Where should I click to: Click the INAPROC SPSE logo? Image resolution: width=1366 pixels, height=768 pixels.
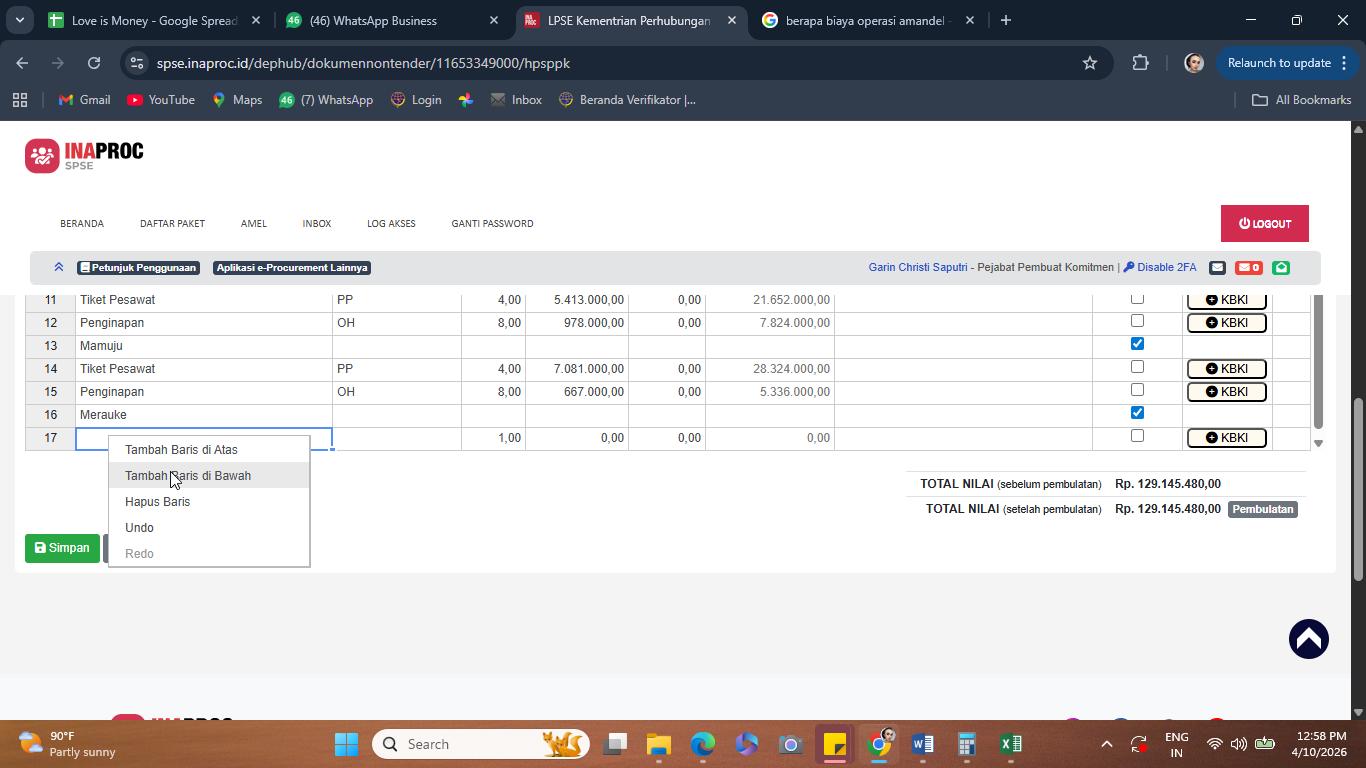(x=84, y=155)
